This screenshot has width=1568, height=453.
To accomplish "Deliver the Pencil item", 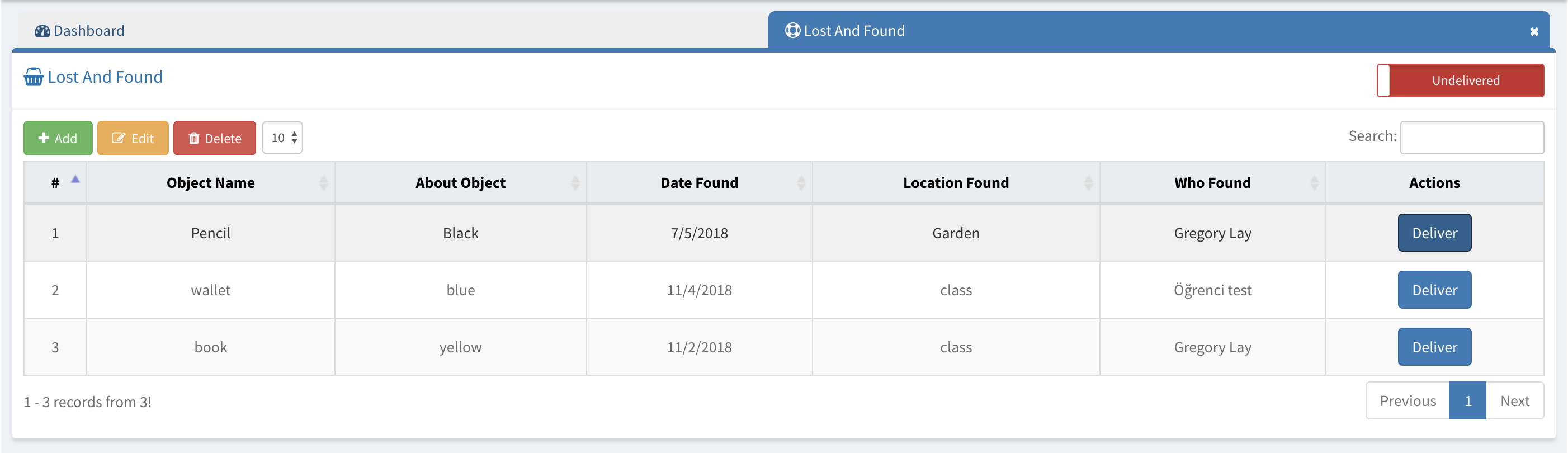I will (1434, 233).
